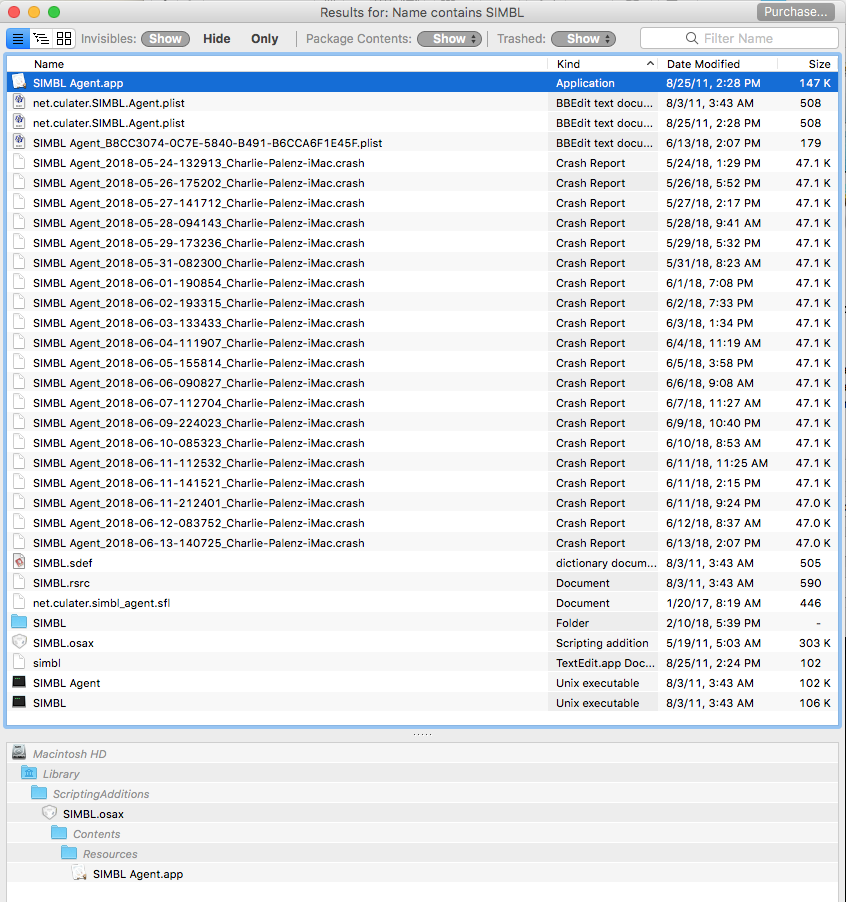Click the divider handle dots between panes

tap(422, 734)
